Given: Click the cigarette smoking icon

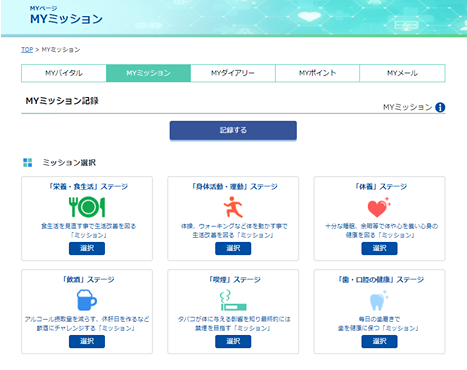Looking at the screenshot, I should click(x=233, y=300).
